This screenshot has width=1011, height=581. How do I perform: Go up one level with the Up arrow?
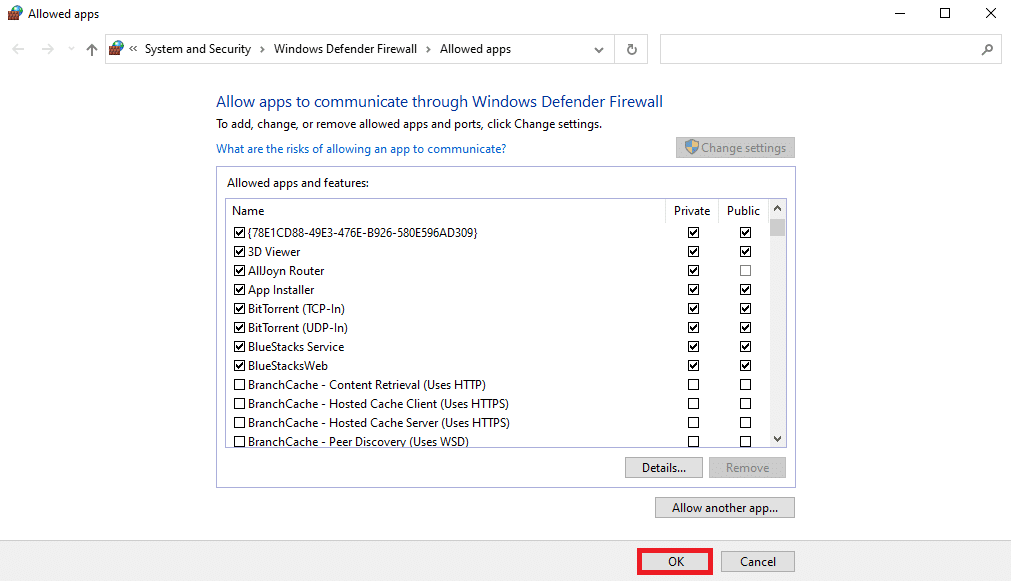92,49
